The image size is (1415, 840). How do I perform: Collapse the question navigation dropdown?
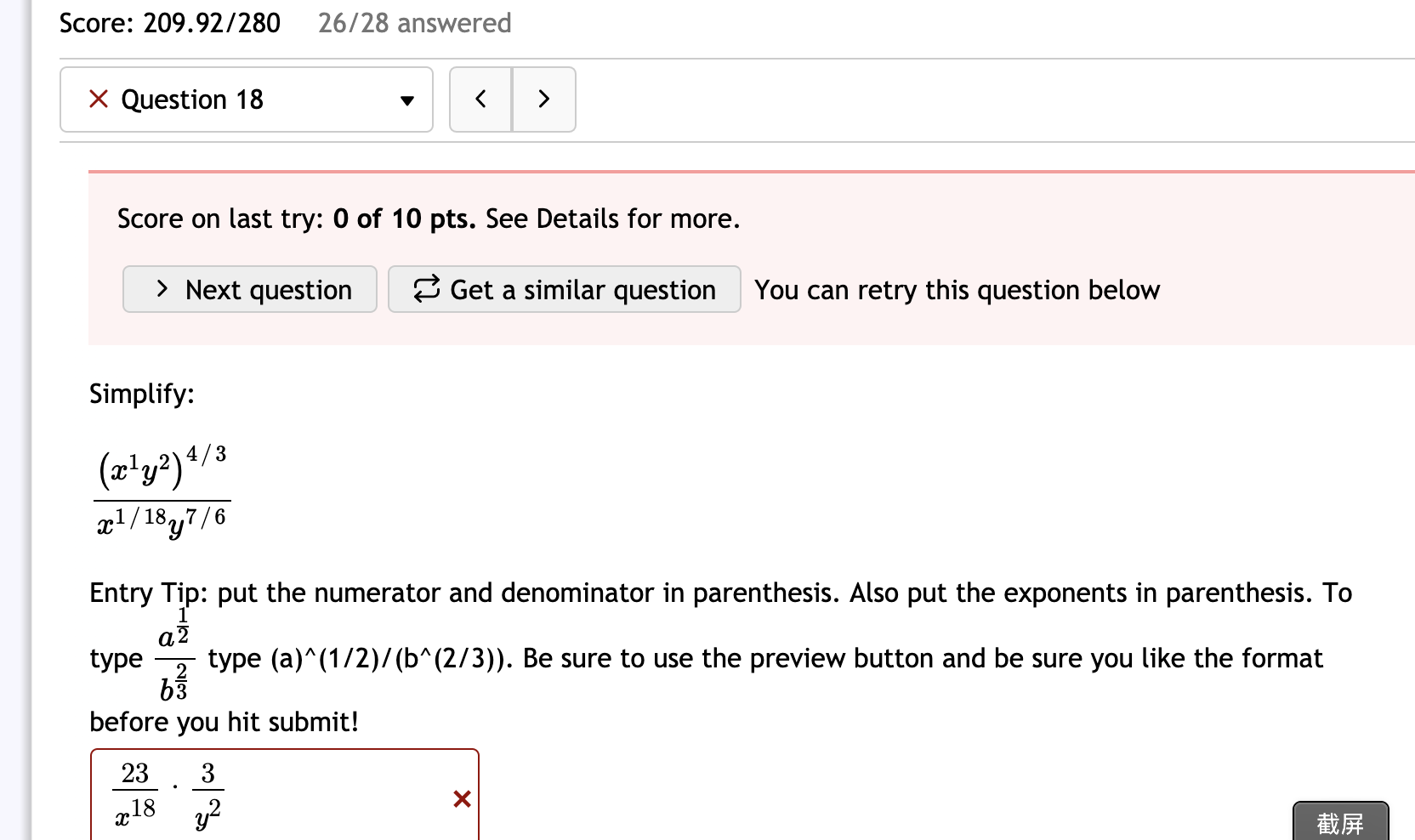click(x=408, y=99)
